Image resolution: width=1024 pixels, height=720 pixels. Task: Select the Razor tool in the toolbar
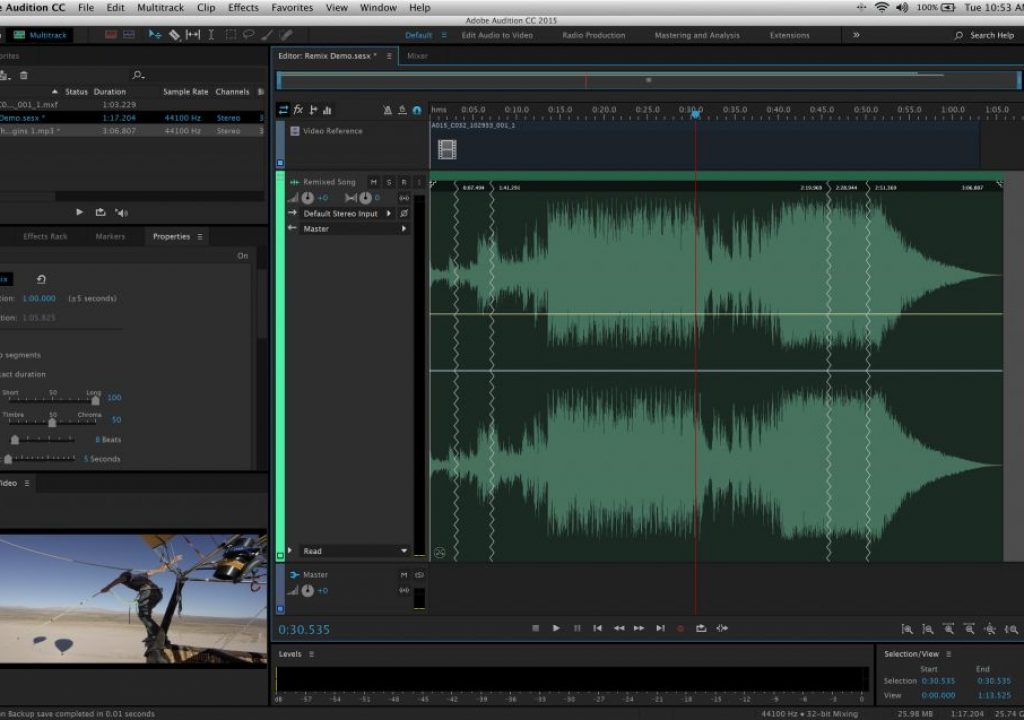174,35
